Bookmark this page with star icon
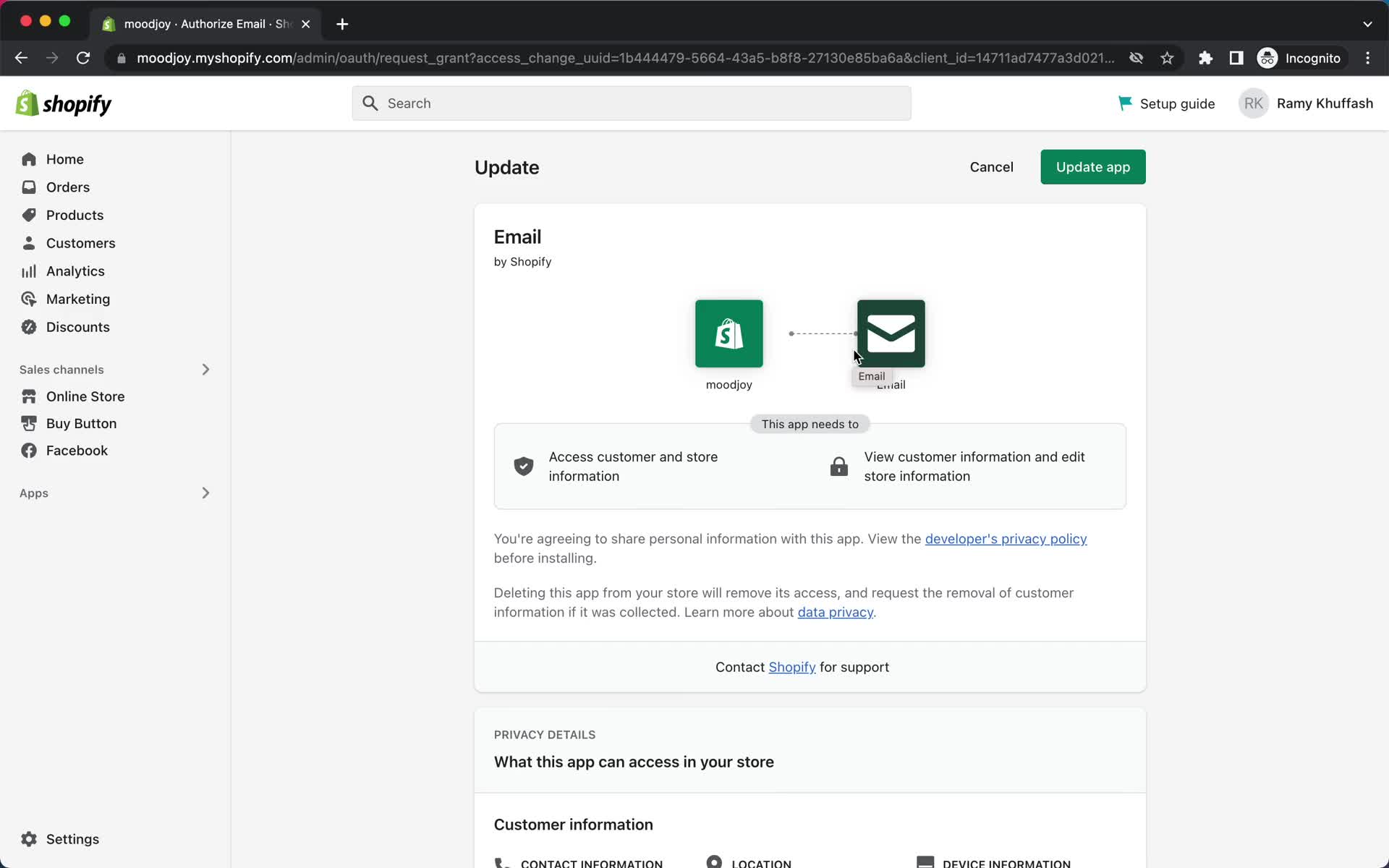Image resolution: width=1389 pixels, height=868 pixels. (1167, 58)
